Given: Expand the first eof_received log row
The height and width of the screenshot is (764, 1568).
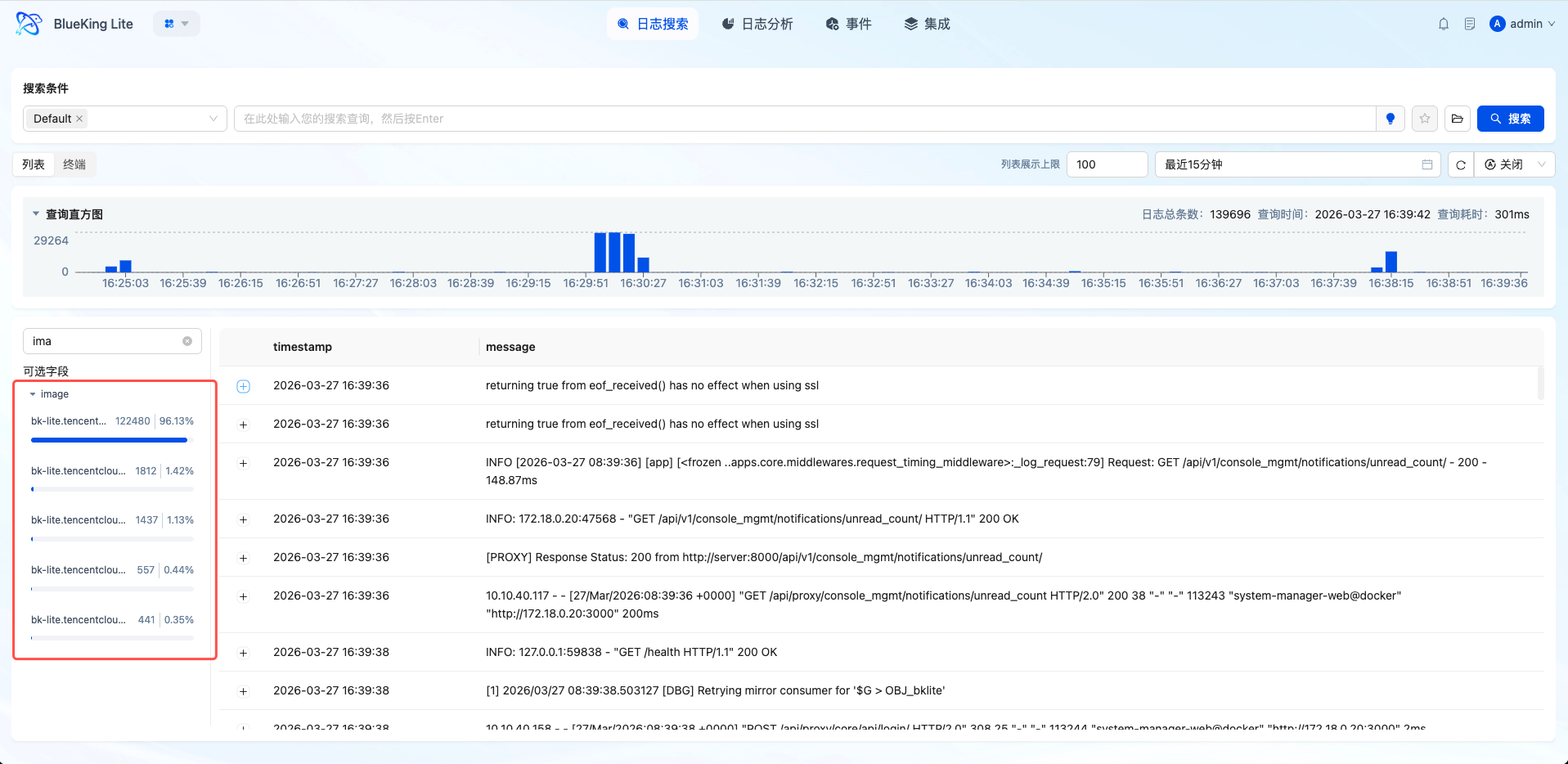Looking at the screenshot, I should click(243, 386).
